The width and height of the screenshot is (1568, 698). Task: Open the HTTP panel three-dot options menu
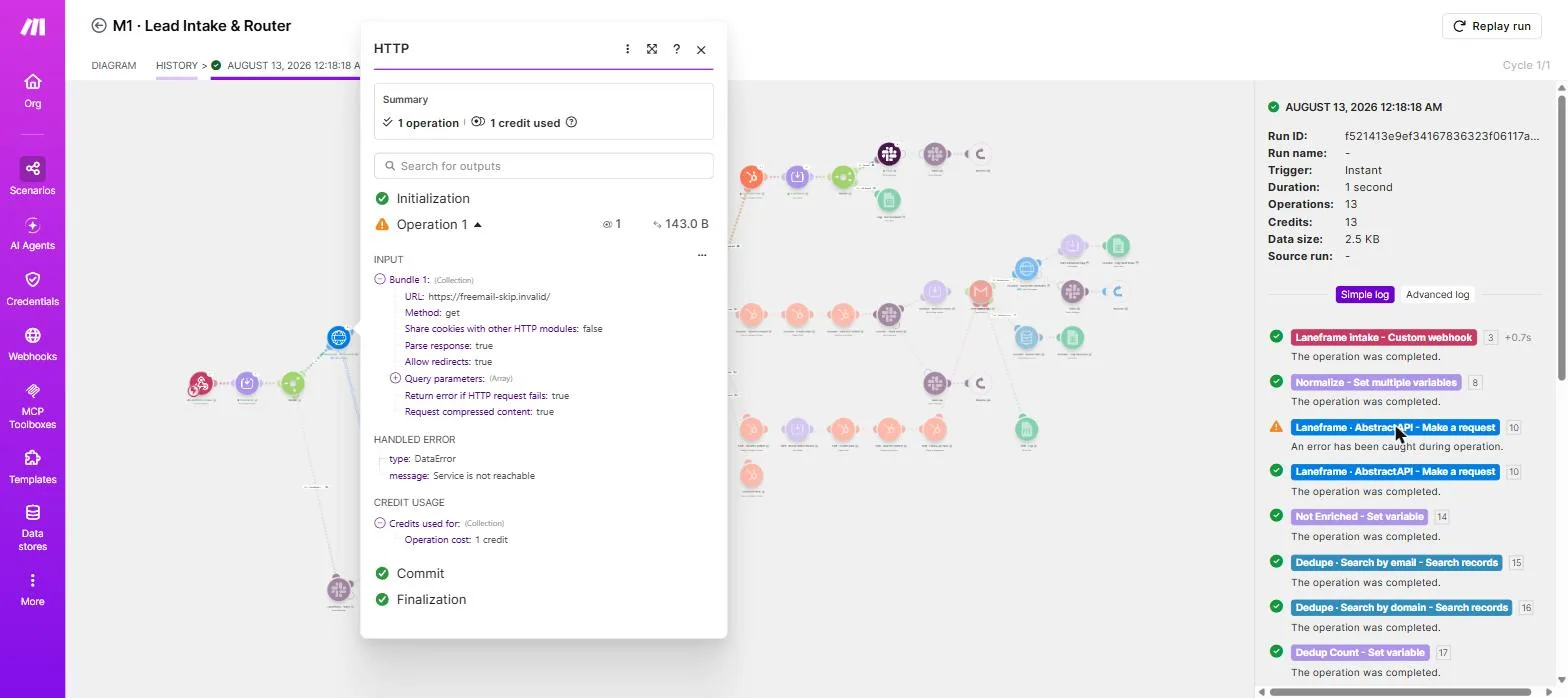[627, 49]
